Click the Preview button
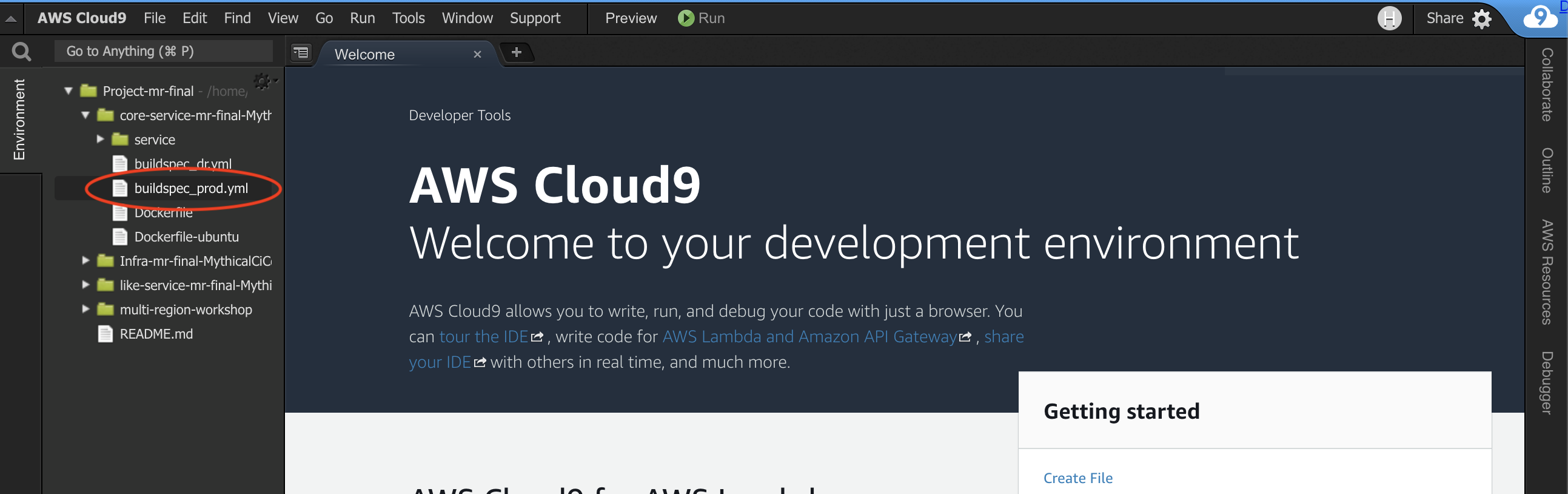 click(x=631, y=18)
